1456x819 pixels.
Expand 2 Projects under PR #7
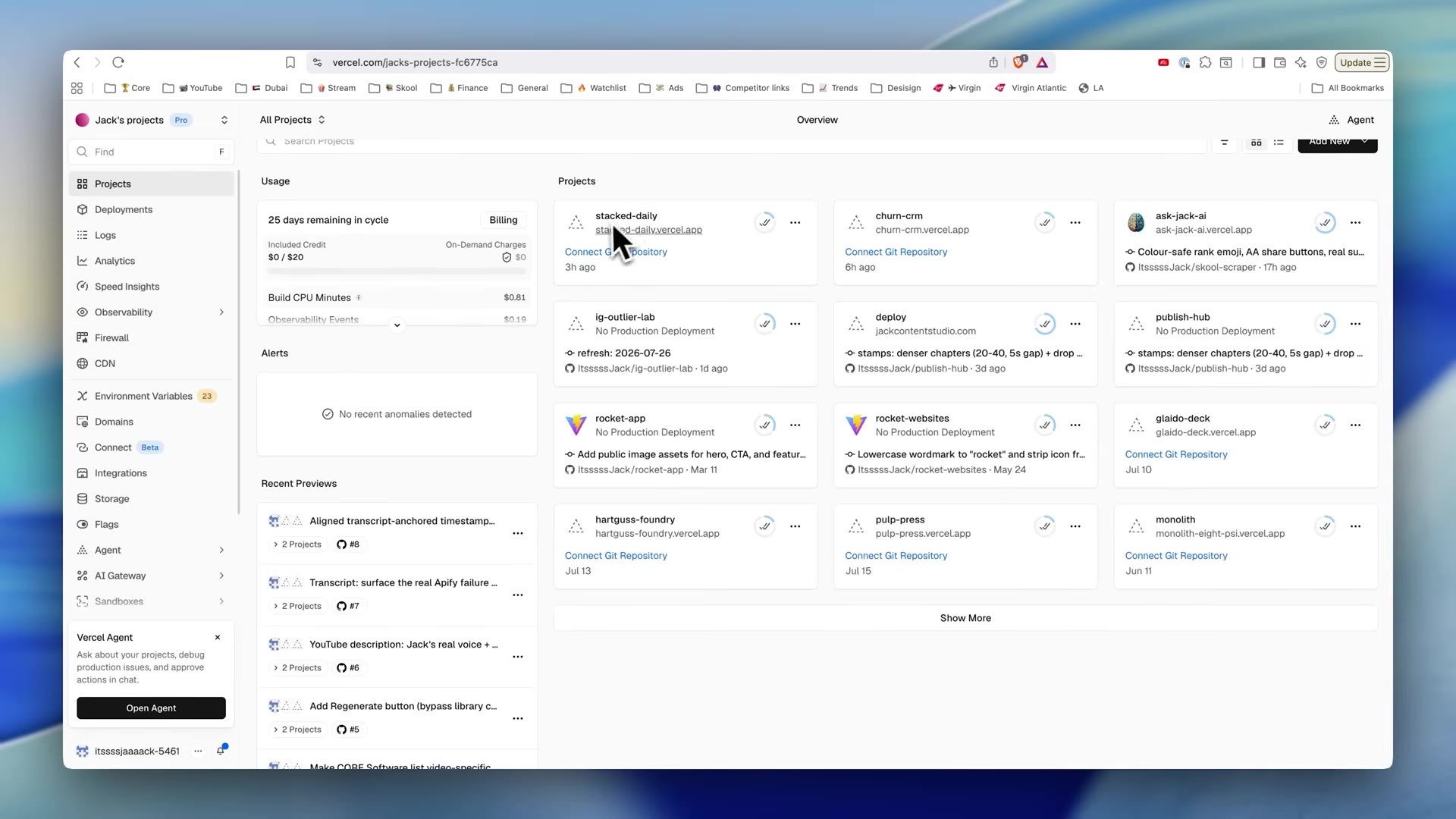point(298,607)
